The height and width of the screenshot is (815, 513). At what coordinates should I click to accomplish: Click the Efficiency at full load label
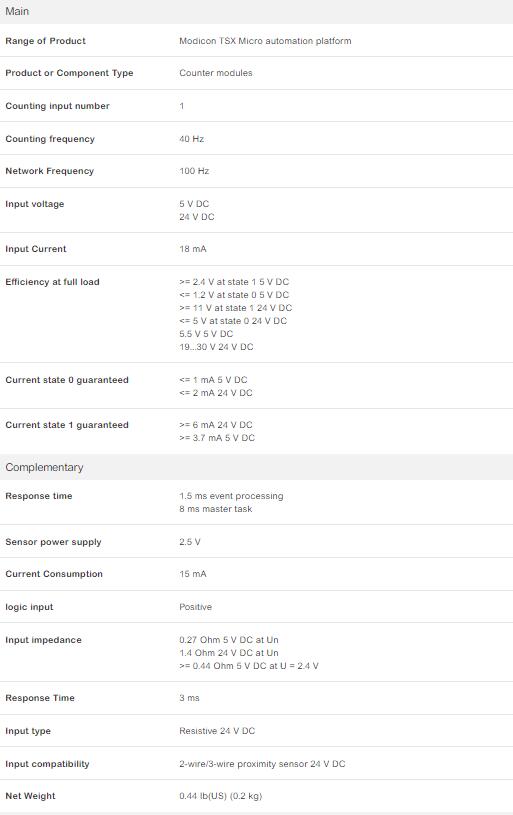[52, 282]
